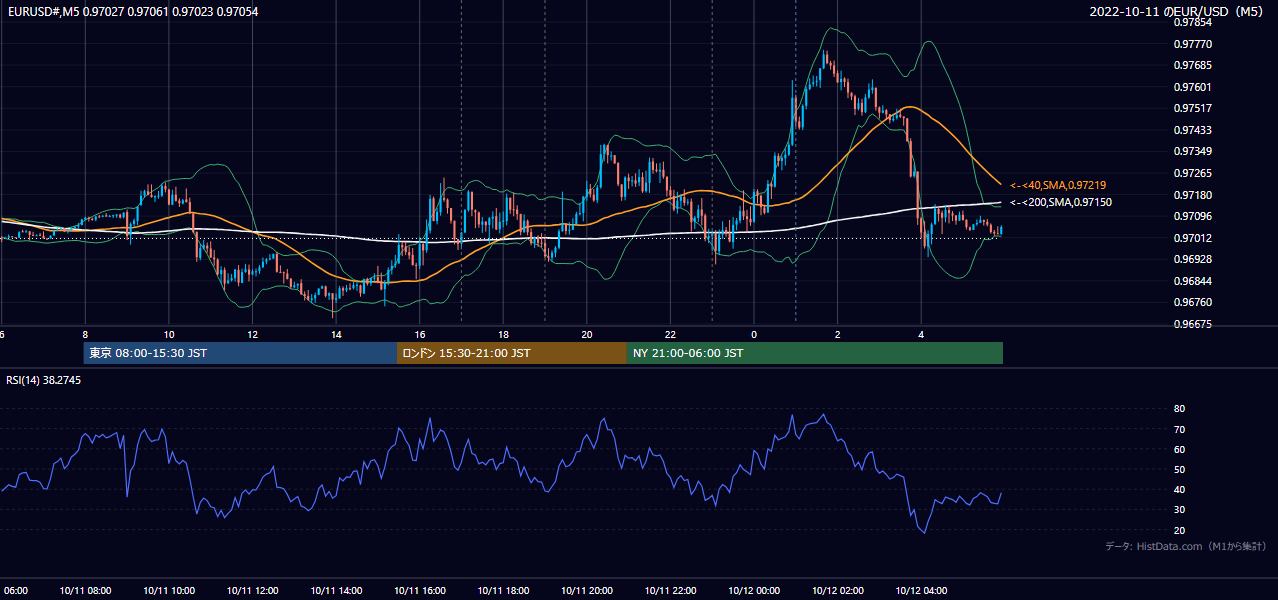Click hour label 14 under price chart

pos(336,335)
